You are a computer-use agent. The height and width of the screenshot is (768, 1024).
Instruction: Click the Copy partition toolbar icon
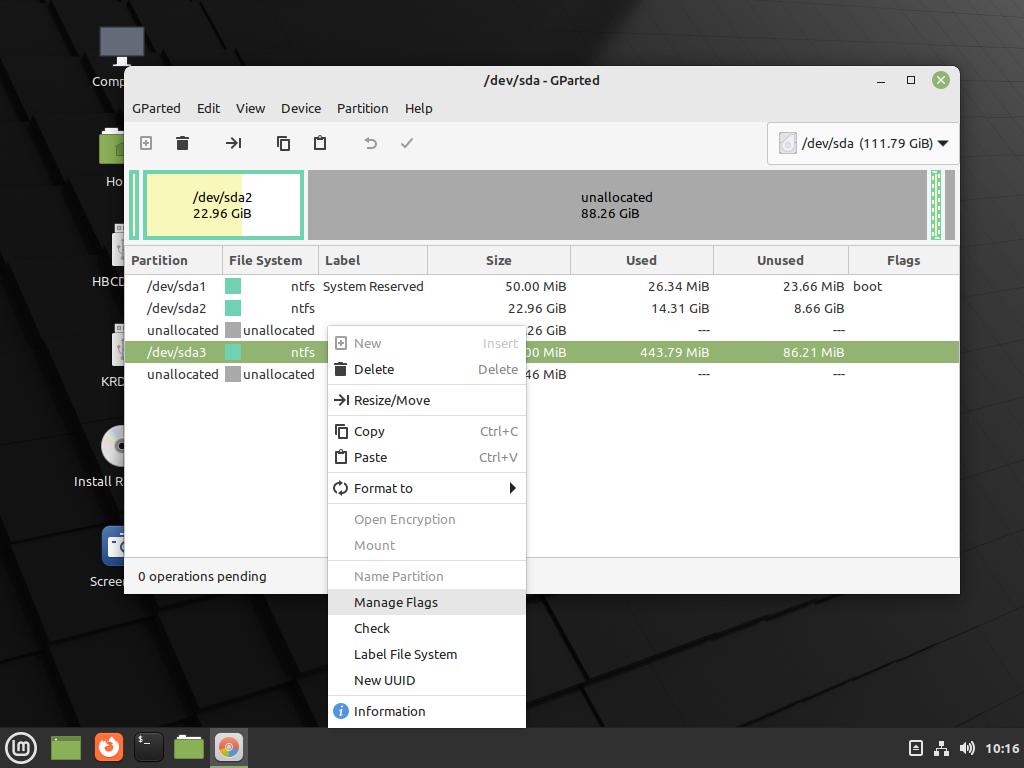(283, 143)
